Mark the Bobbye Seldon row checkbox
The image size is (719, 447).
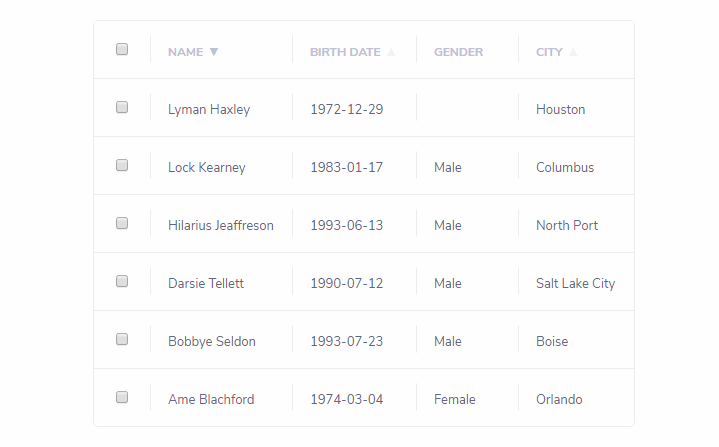pyautogui.click(x=122, y=339)
